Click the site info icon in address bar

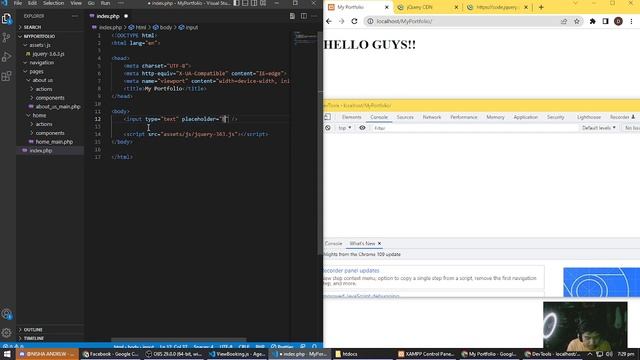(370, 21)
